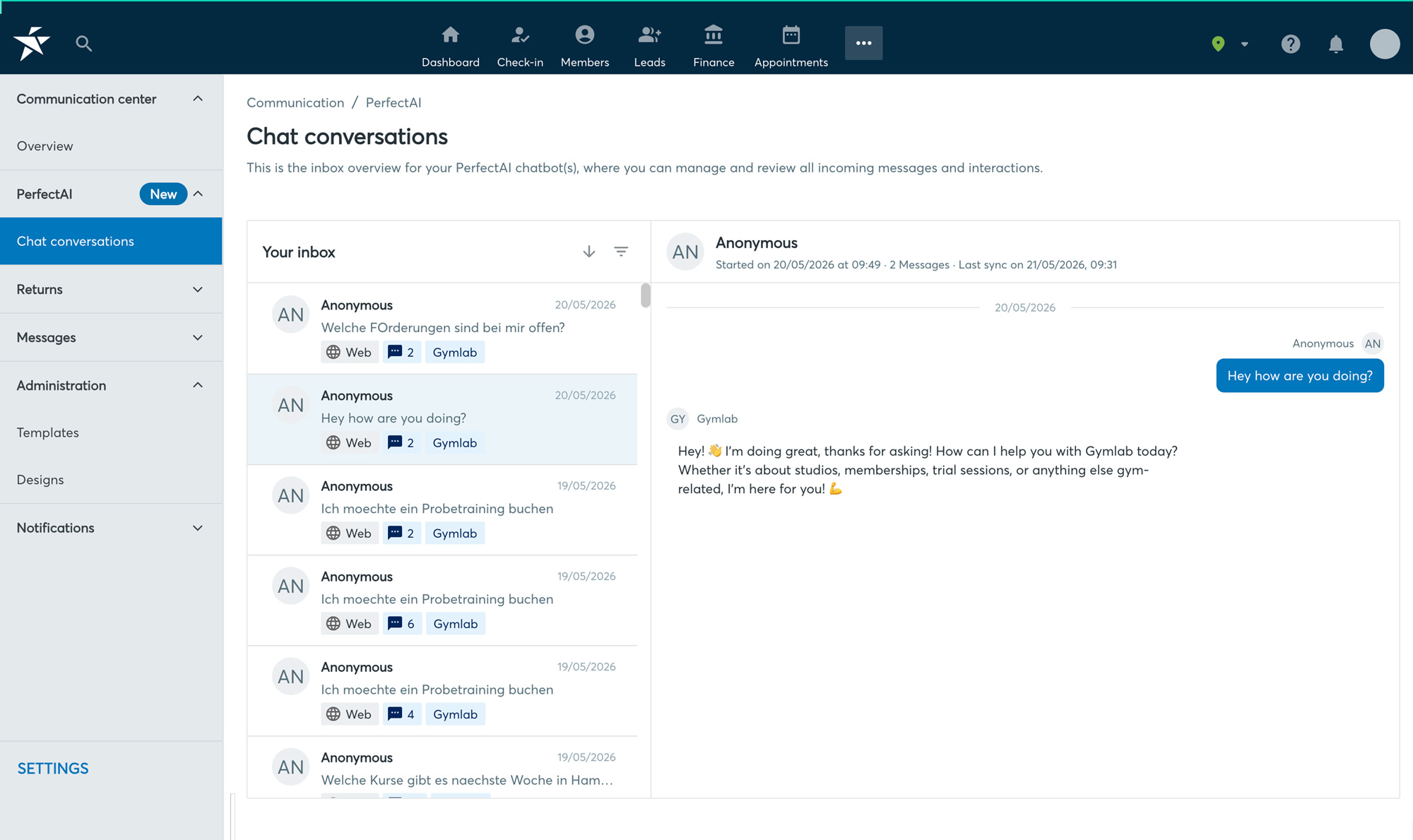Open inbox filter options
1413x840 pixels.
(x=621, y=252)
